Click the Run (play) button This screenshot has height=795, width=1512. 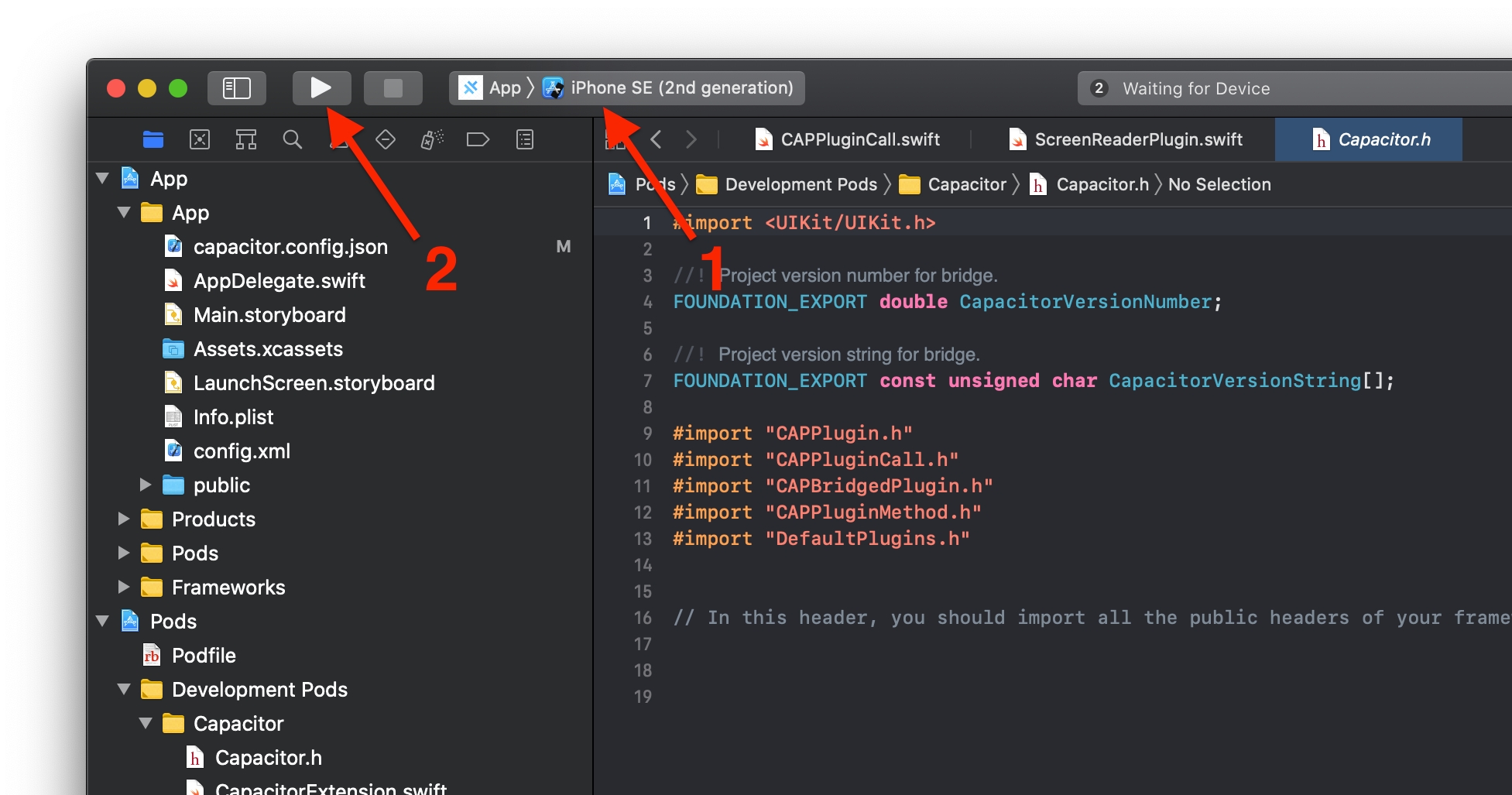[x=321, y=88]
